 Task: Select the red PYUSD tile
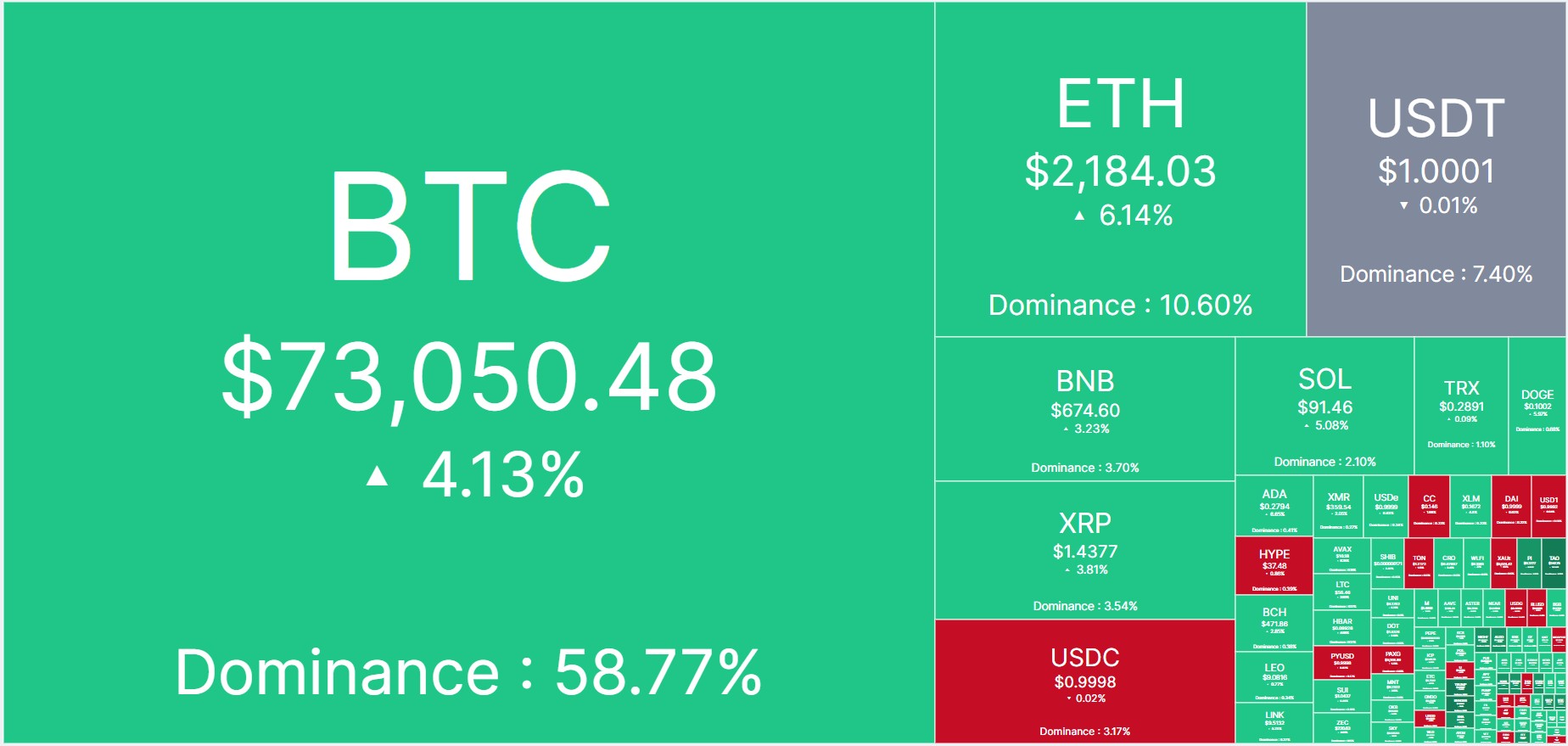[x=1341, y=663]
